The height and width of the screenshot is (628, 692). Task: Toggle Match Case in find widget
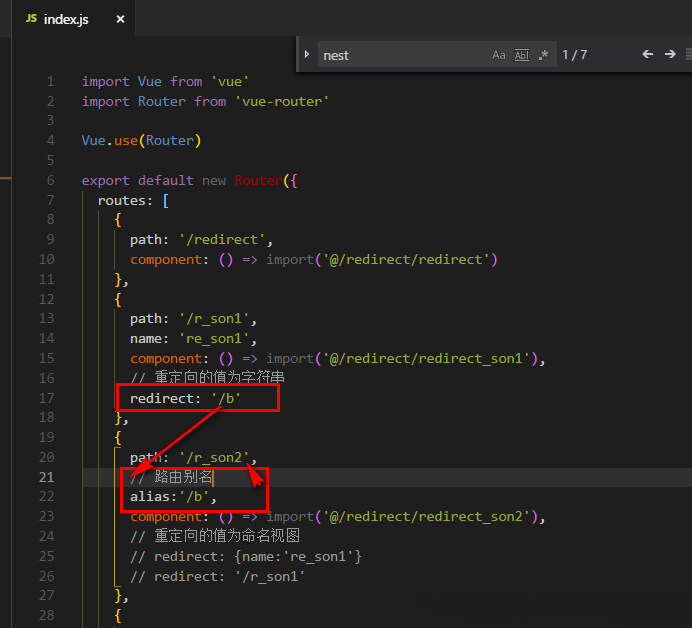pos(499,55)
